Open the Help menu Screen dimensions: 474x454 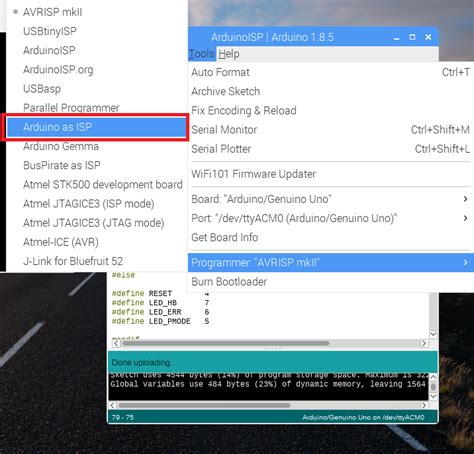pos(229,54)
